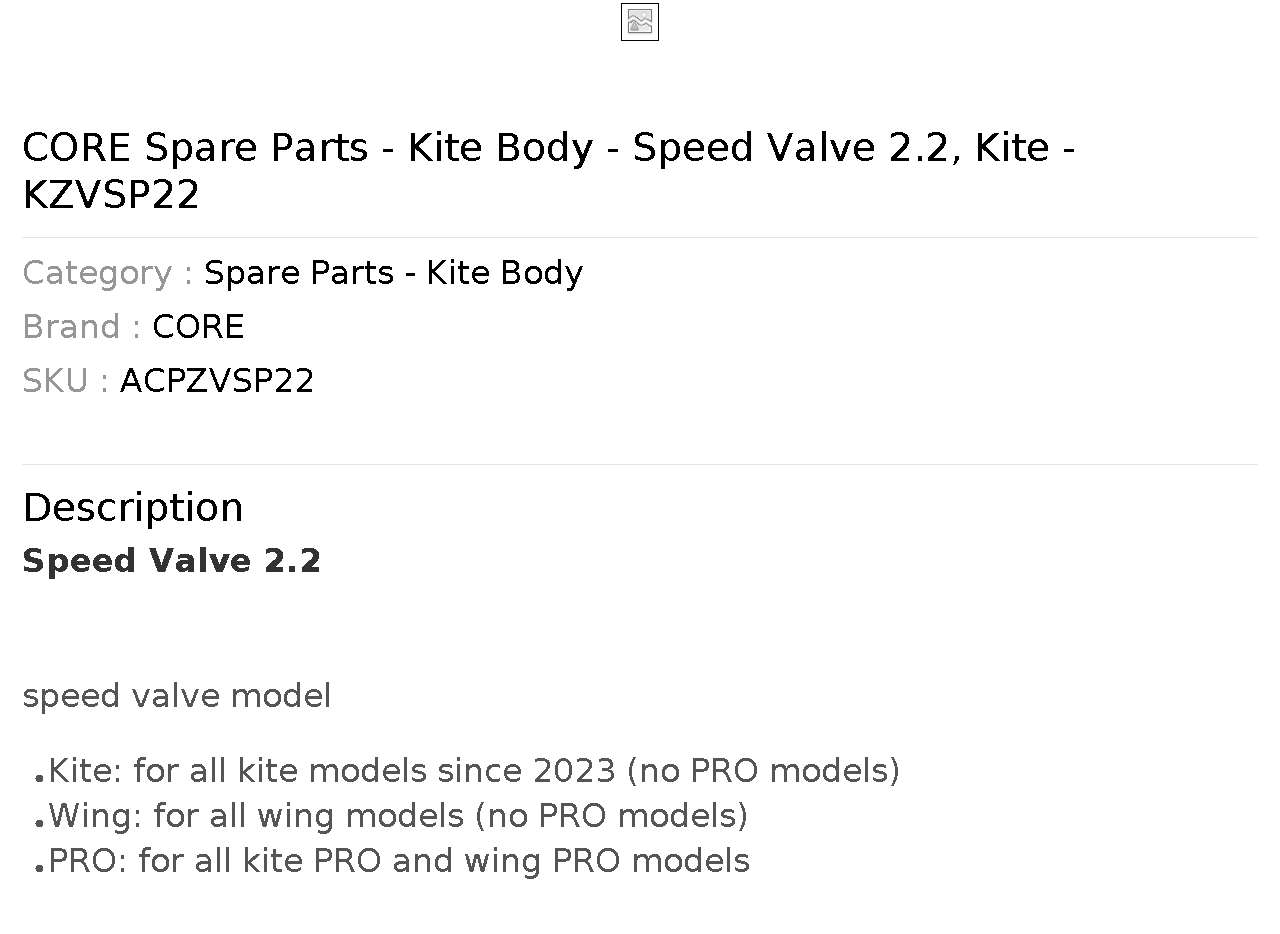1280x934 pixels.
Task: Open the CORE brand link
Action: point(198,327)
